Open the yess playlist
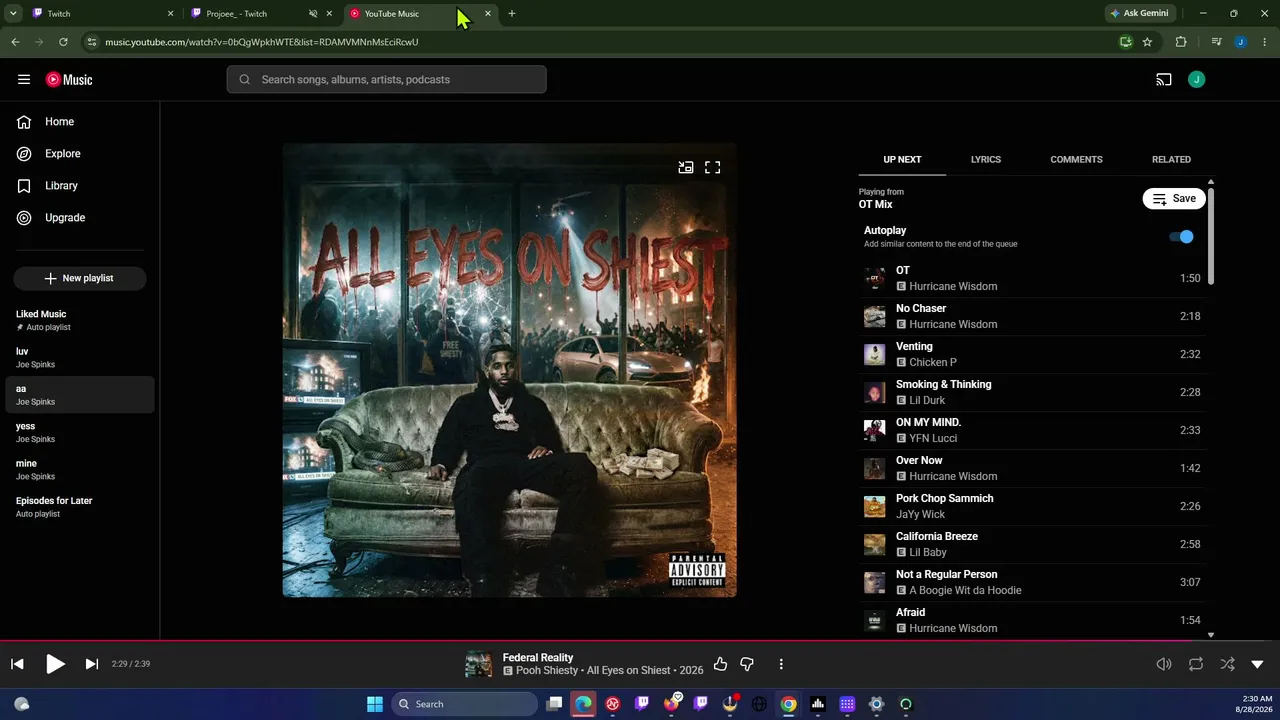The image size is (1280, 720). point(80,432)
